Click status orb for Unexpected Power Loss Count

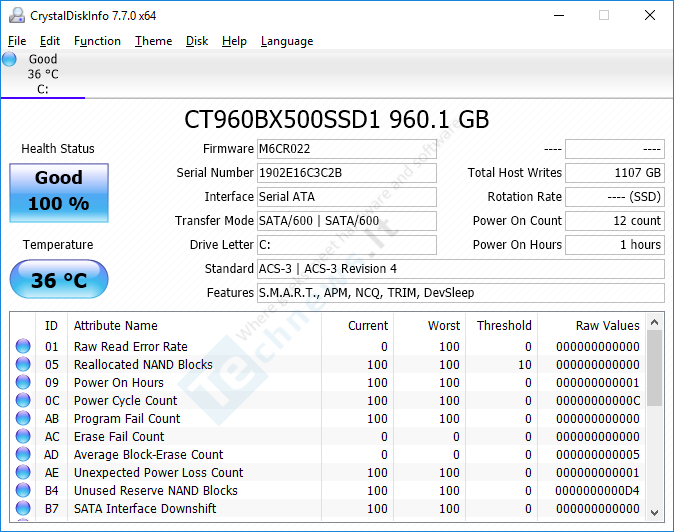23,472
